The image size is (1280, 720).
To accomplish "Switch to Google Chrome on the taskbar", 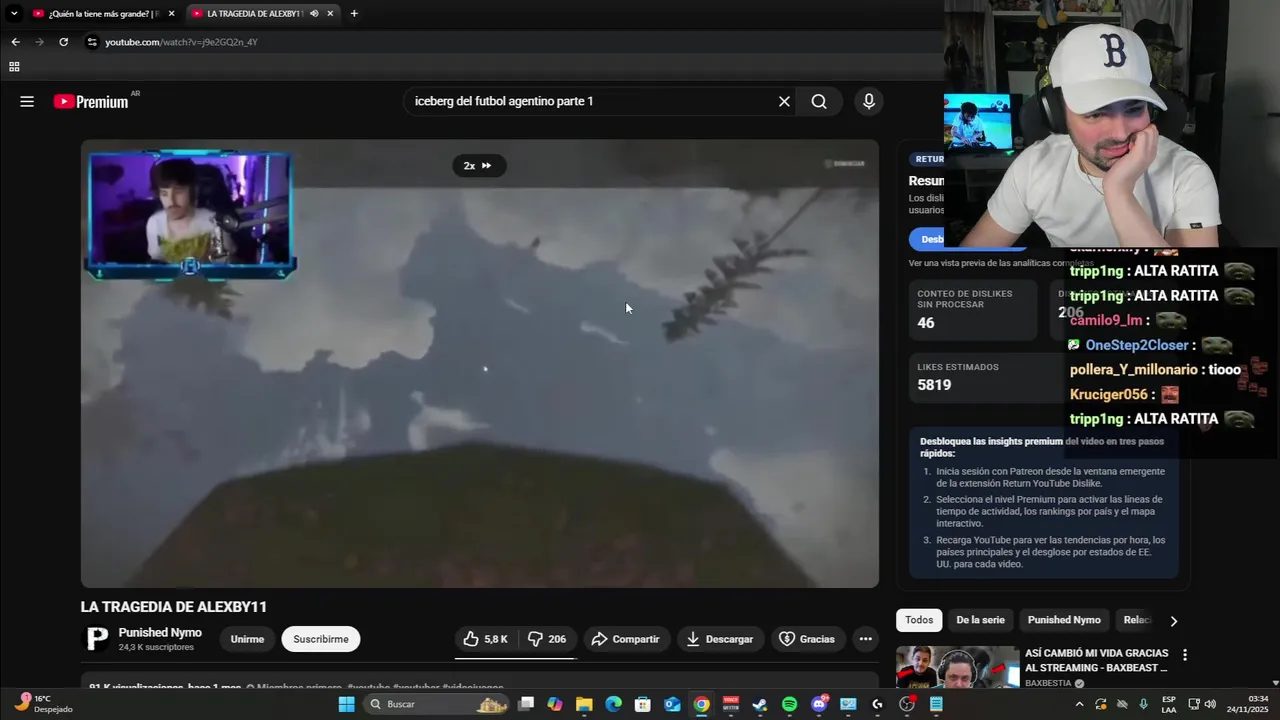I will tap(702, 704).
